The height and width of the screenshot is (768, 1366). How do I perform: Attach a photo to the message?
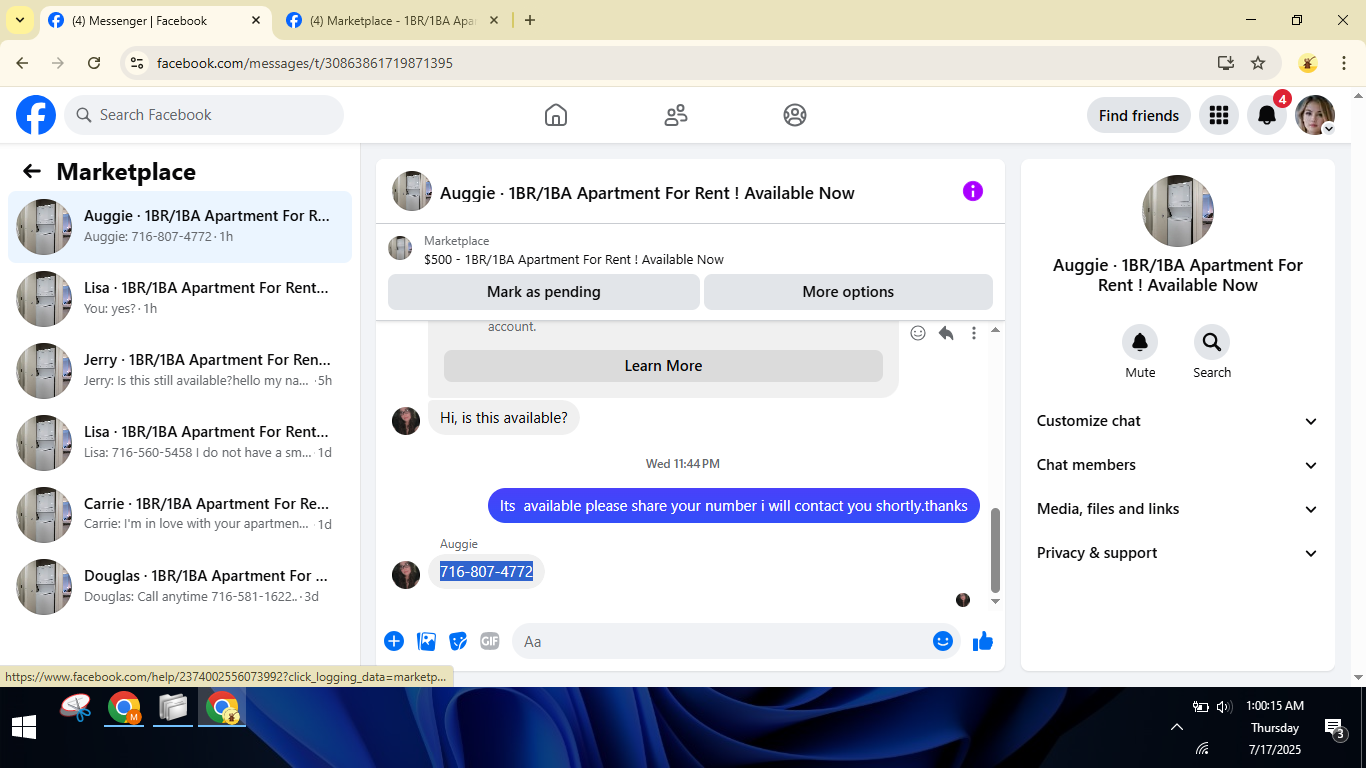426,641
